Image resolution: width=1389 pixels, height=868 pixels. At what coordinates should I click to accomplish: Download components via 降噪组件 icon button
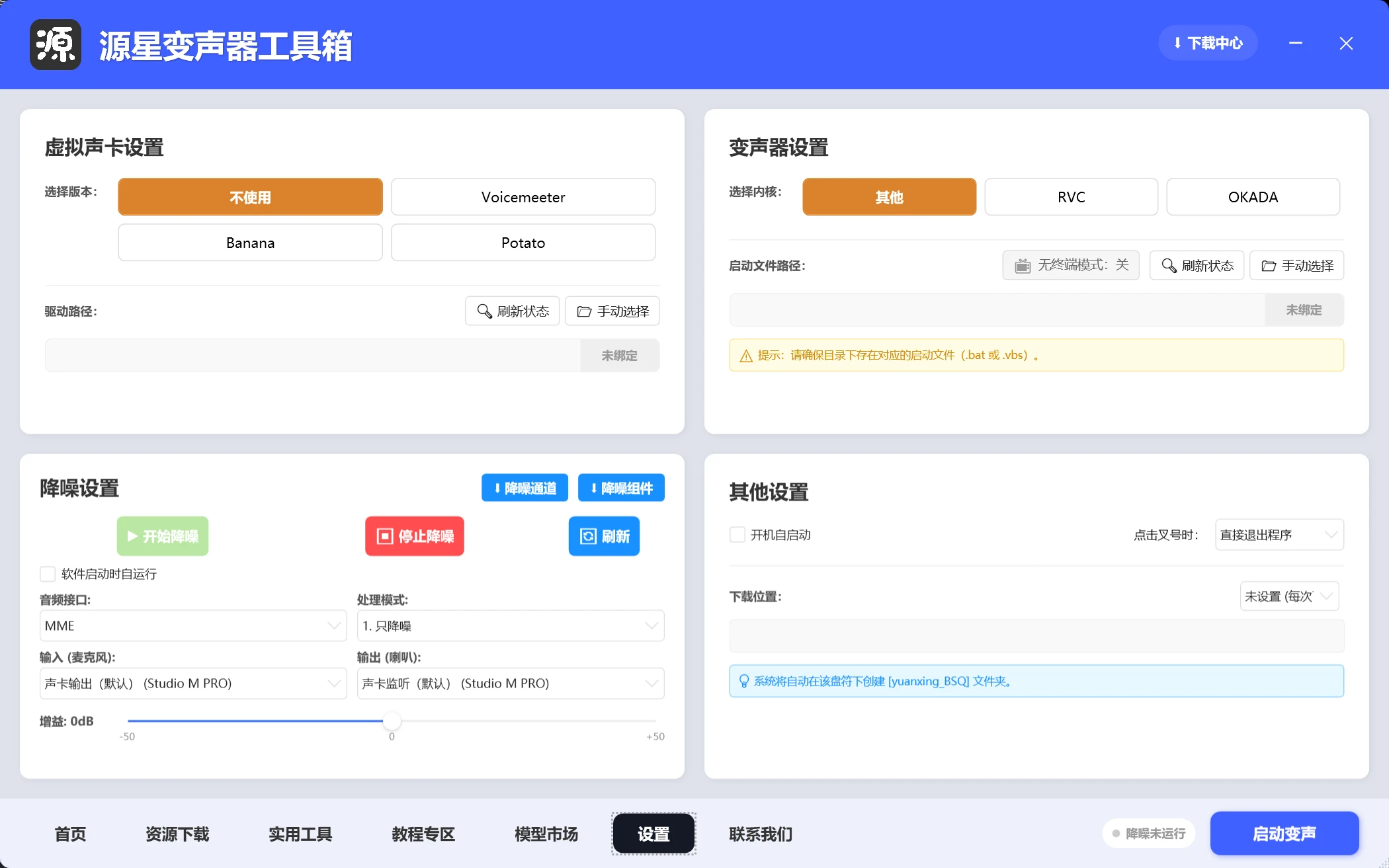pyautogui.click(x=593, y=488)
